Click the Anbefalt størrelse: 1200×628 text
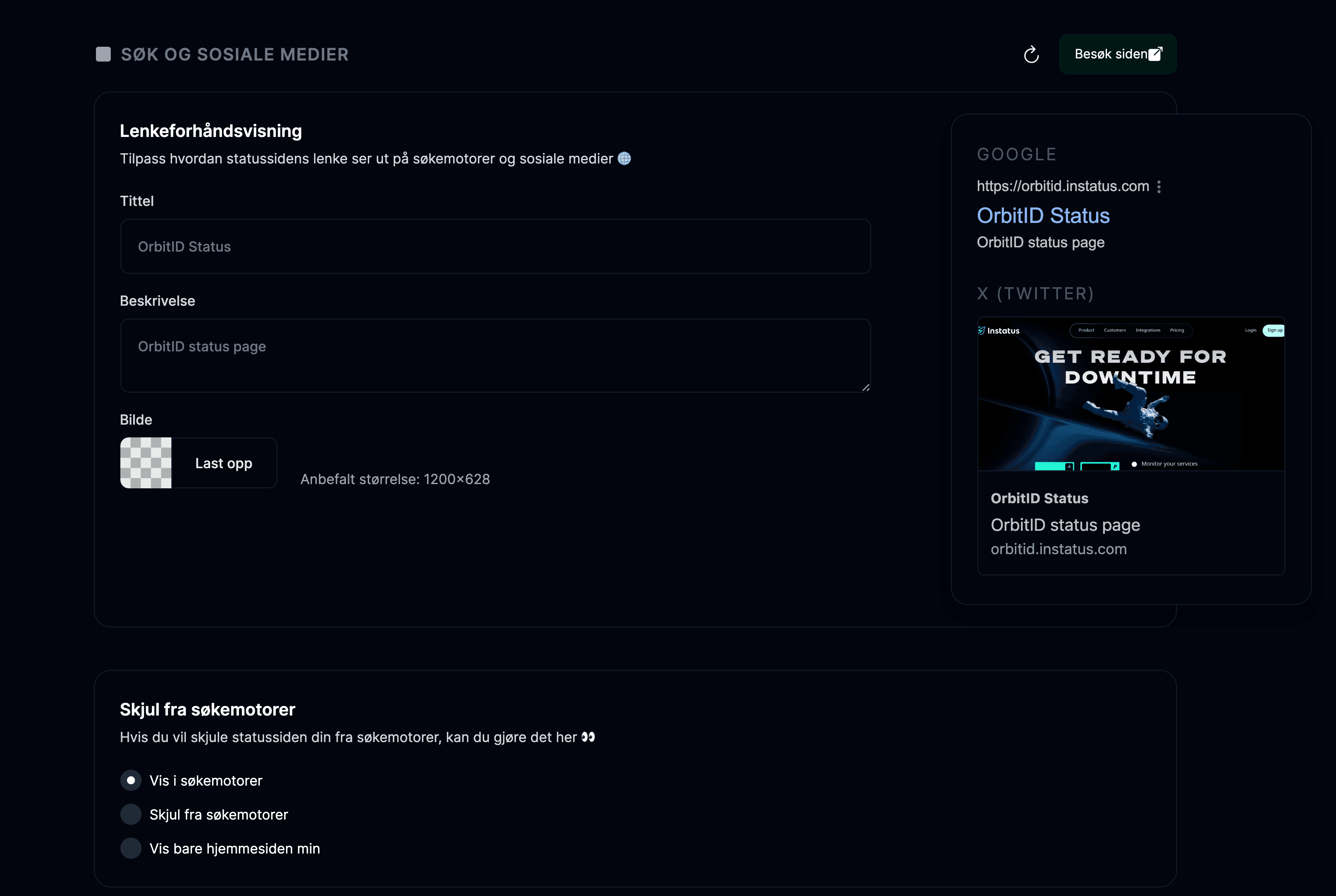This screenshot has width=1336, height=896. point(395,479)
